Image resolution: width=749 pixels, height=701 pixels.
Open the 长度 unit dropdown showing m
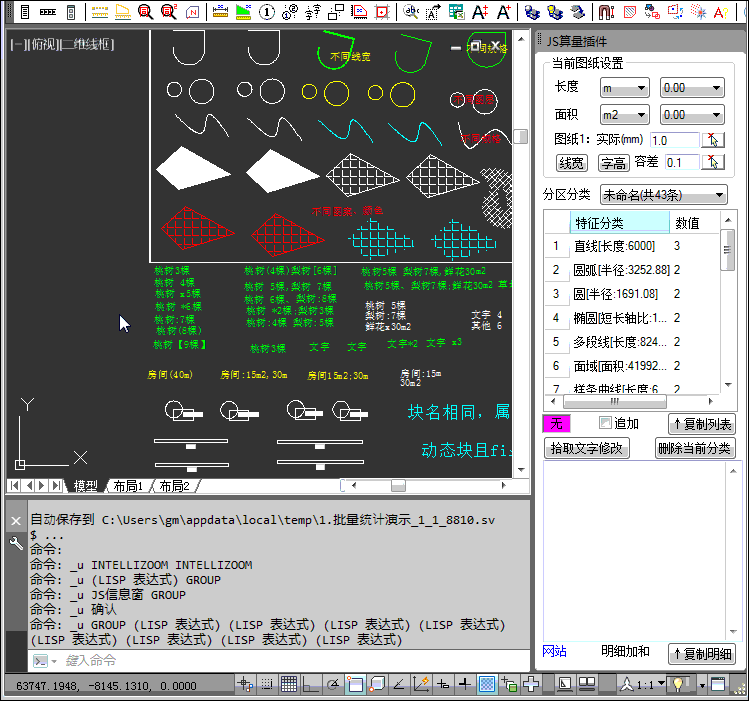(624, 88)
